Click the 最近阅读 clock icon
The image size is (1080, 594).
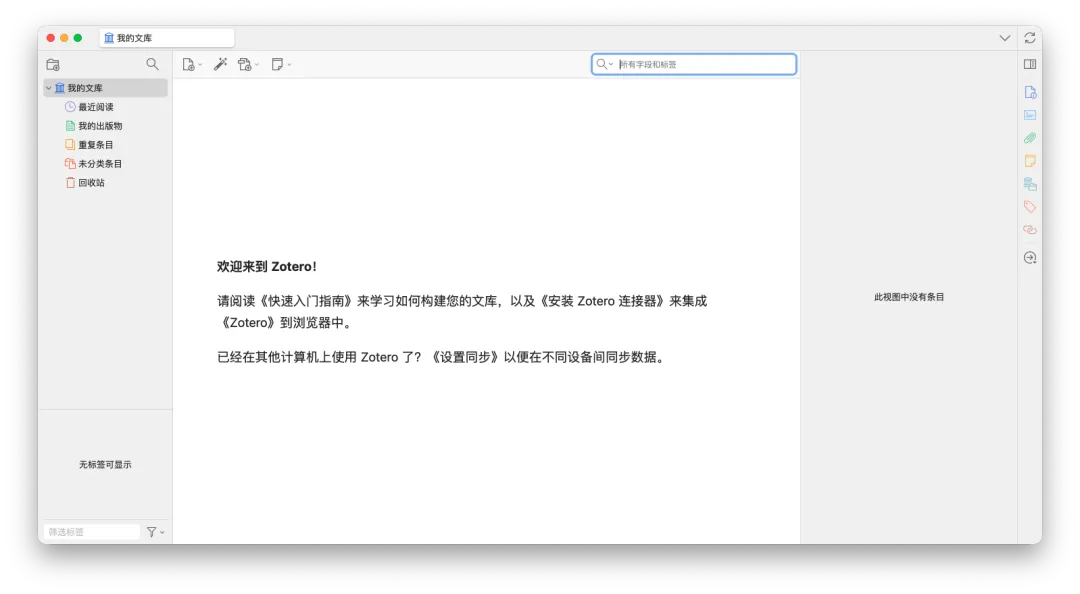[70, 107]
